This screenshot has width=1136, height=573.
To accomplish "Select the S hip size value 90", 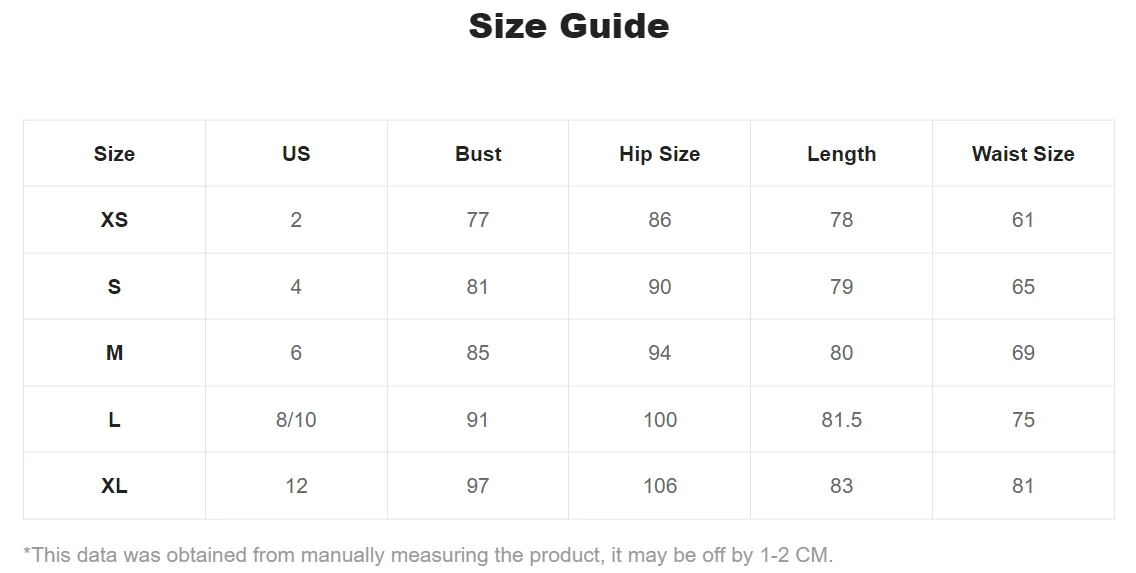I will click(x=659, y=287).
